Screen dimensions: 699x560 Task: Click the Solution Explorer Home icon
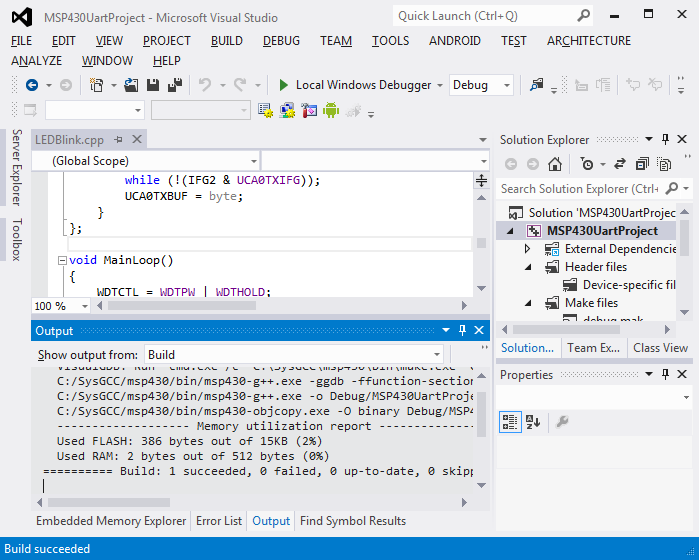(555, 164)
